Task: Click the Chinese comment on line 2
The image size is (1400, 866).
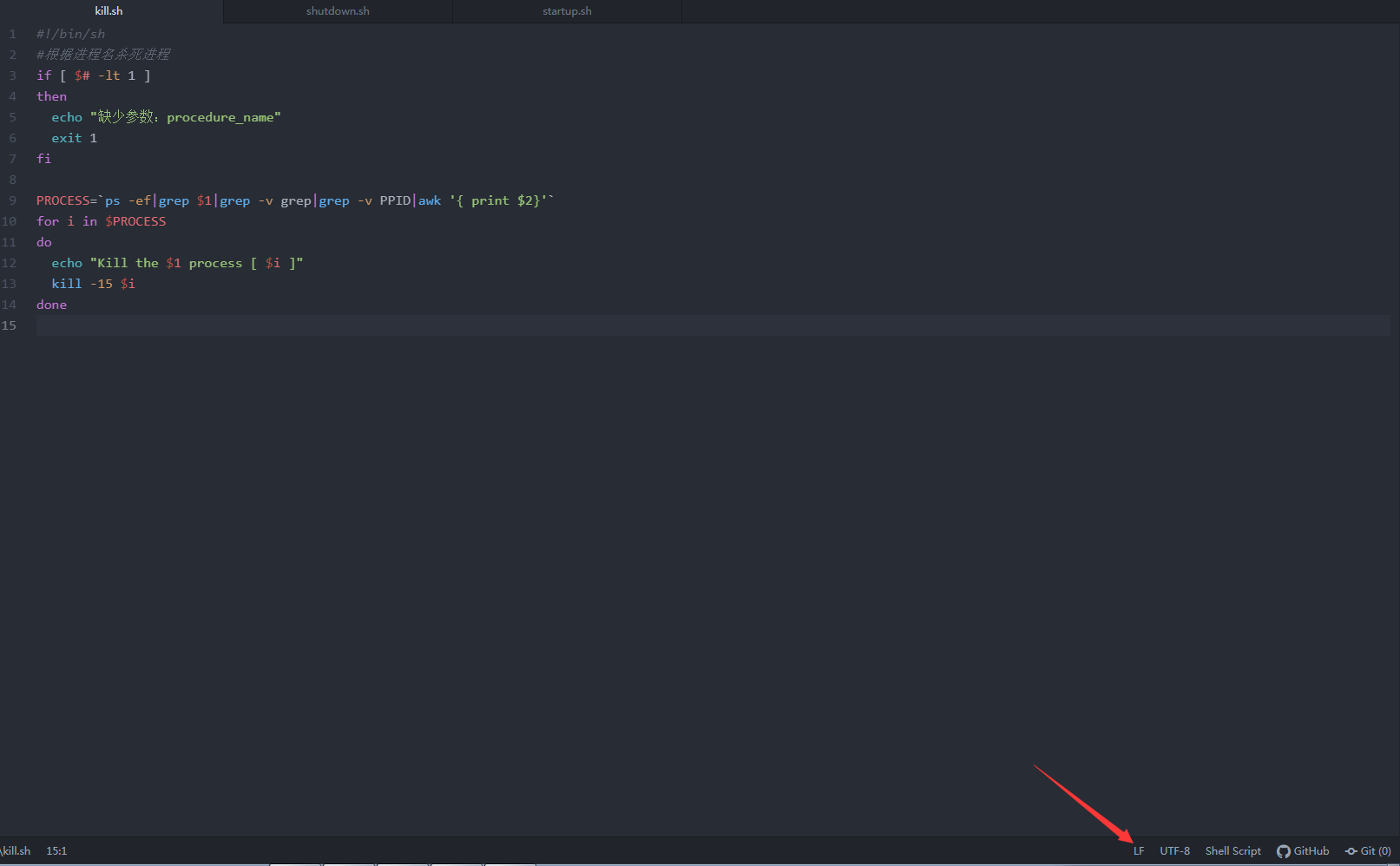Action: click(x=103, y=55)
